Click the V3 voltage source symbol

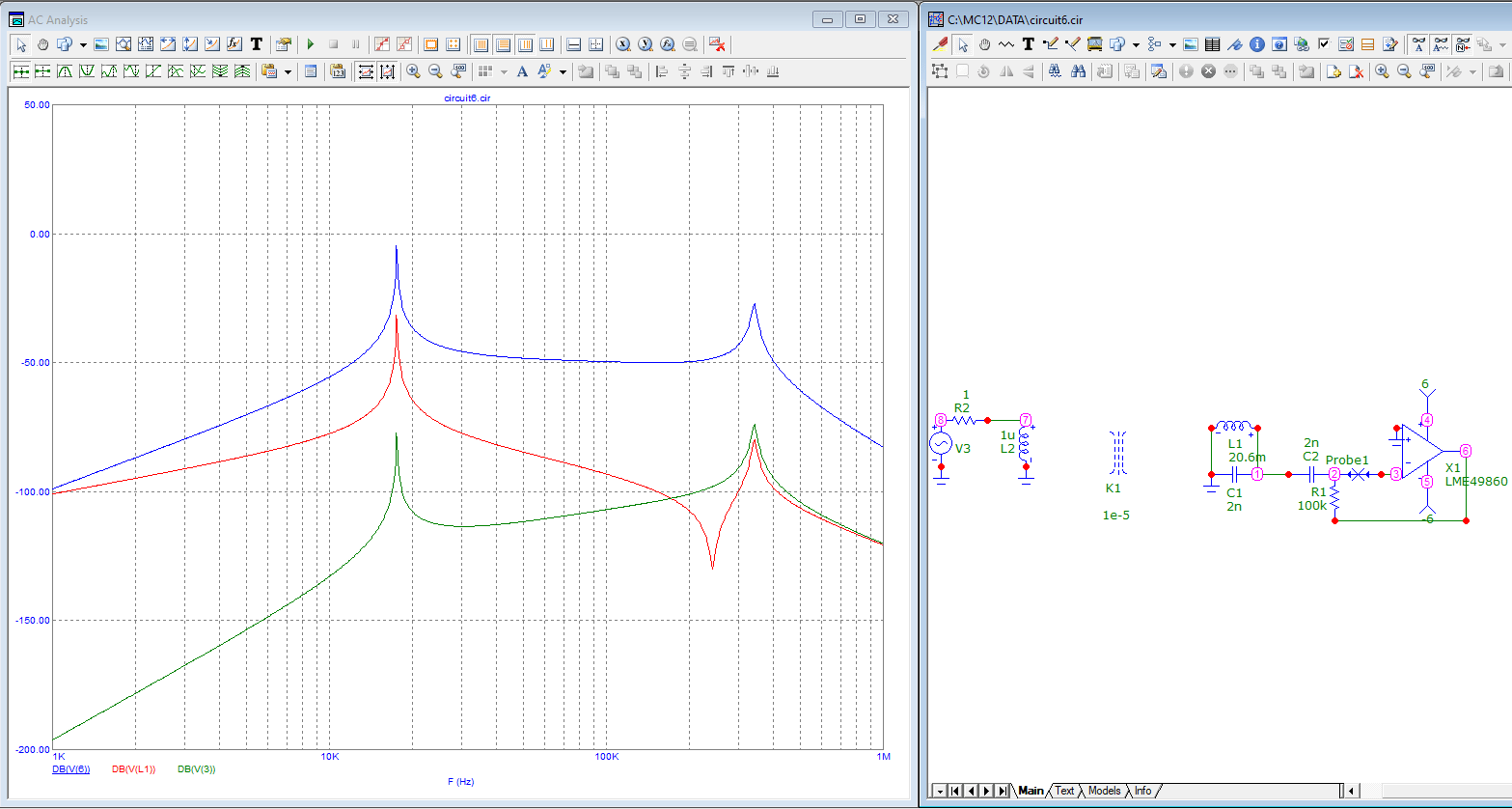[941, 444]
